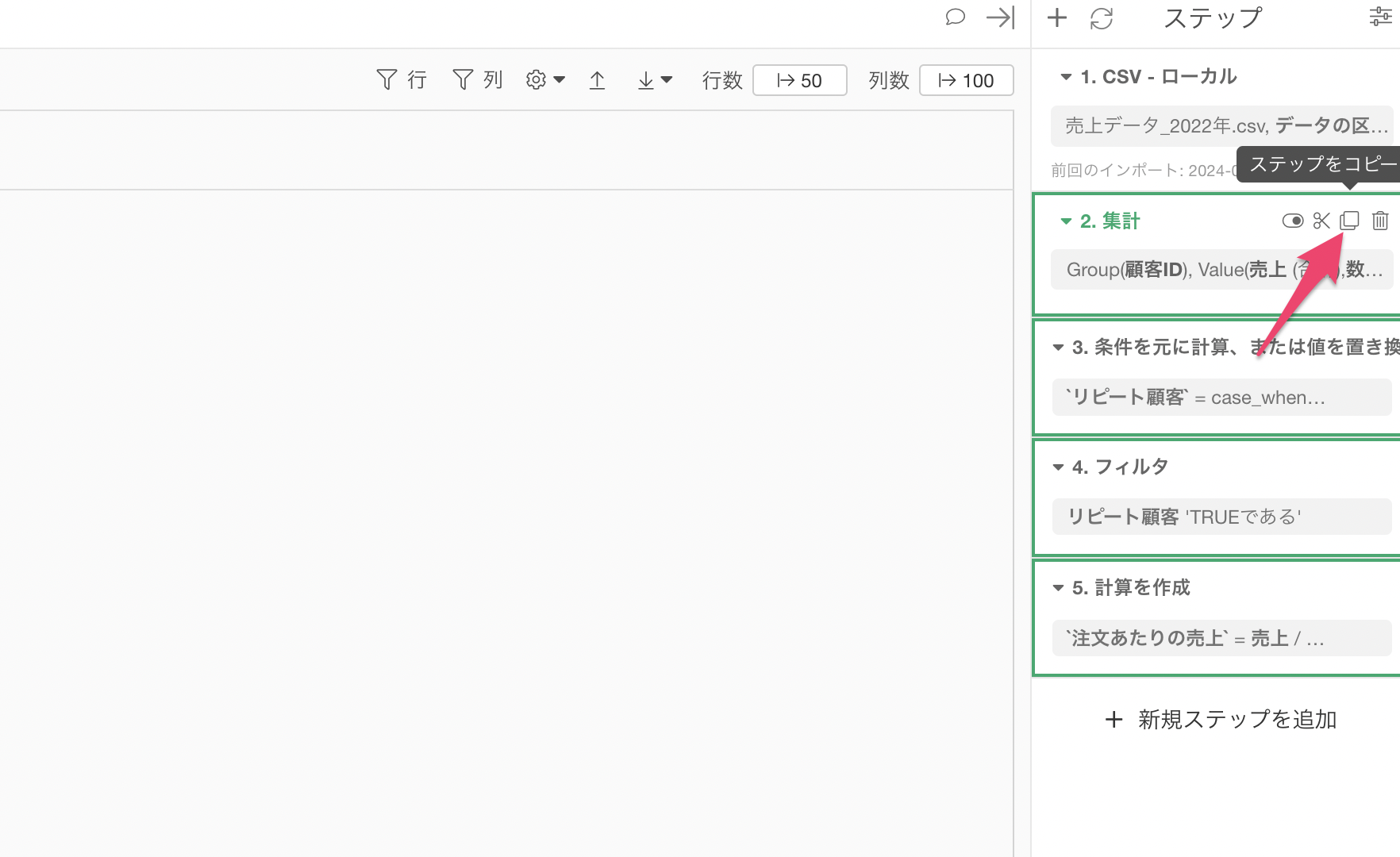
Task: Open the gear settings dropdown
Action: point(545,79)
